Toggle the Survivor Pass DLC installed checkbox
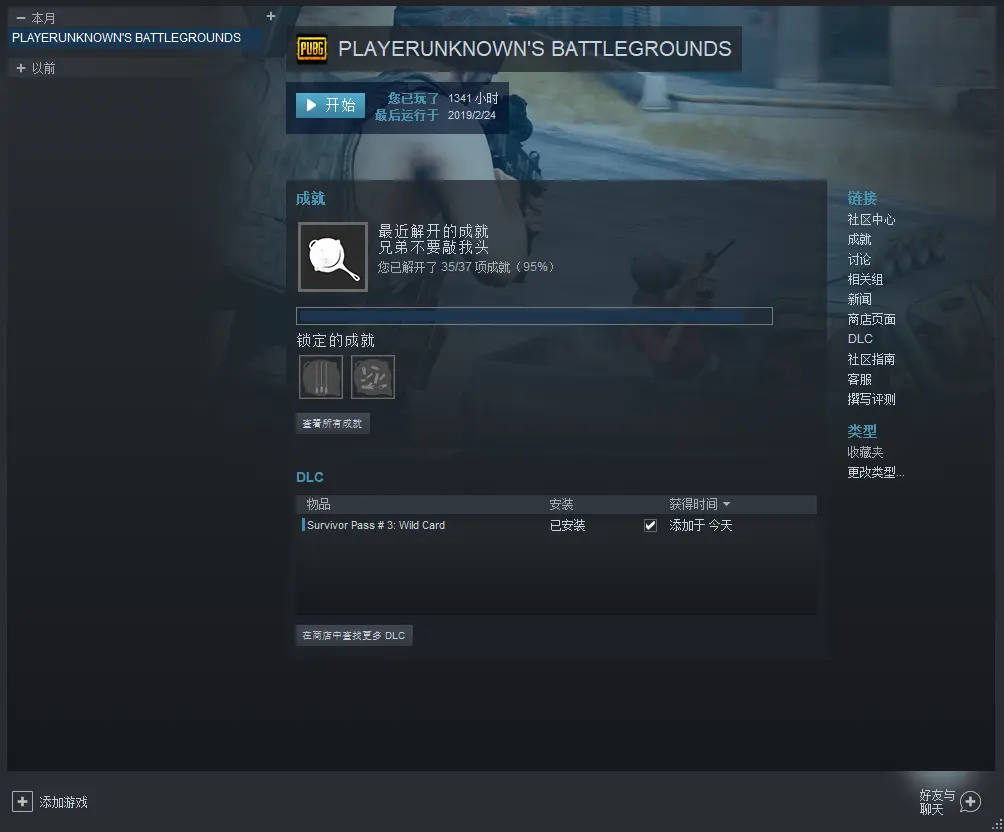The width and height of the screenshot is (1004, 832). (650, 525)
